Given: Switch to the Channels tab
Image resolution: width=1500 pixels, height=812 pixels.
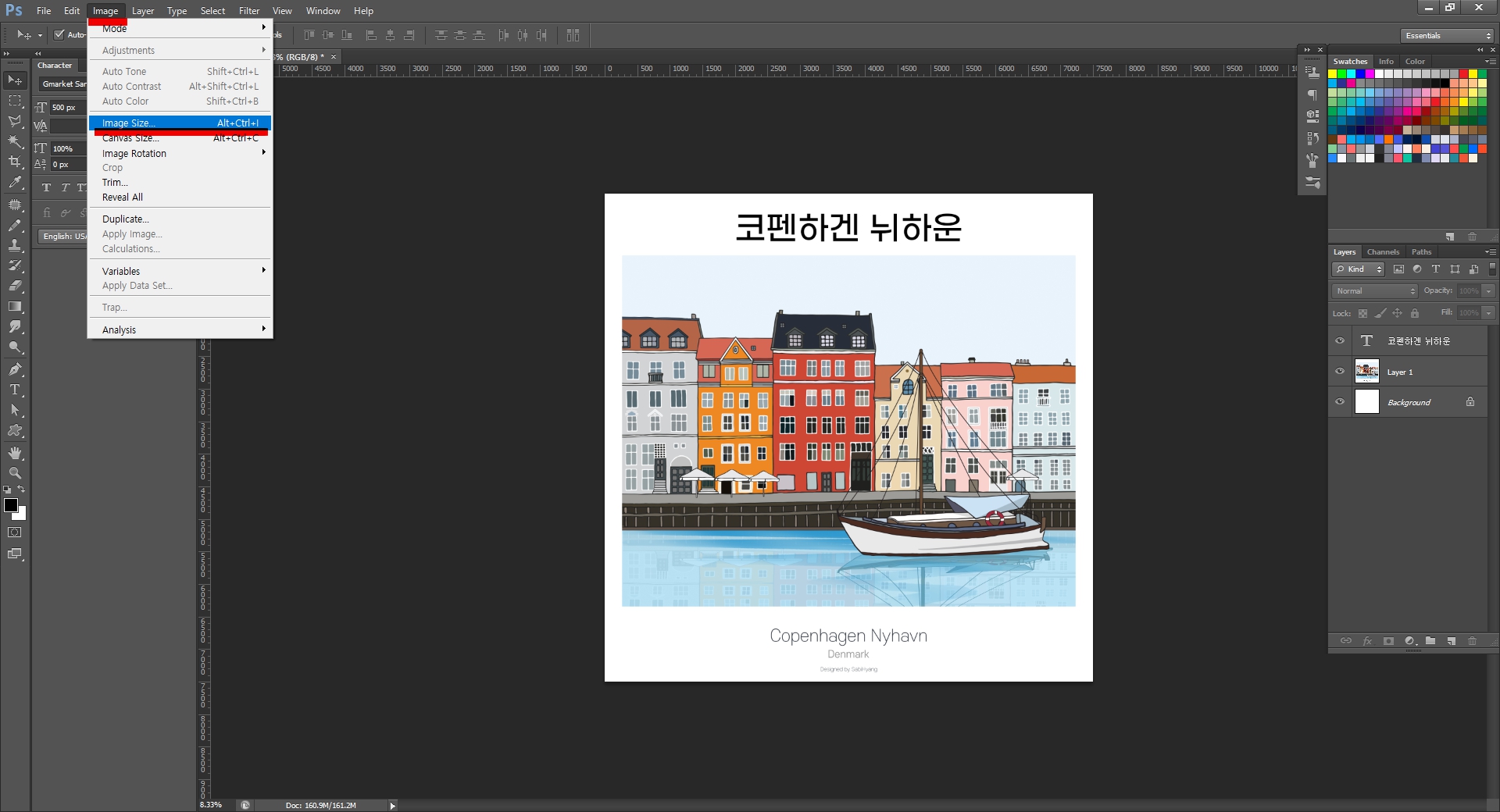Looking at the screenshot, I should [1383, 251].
